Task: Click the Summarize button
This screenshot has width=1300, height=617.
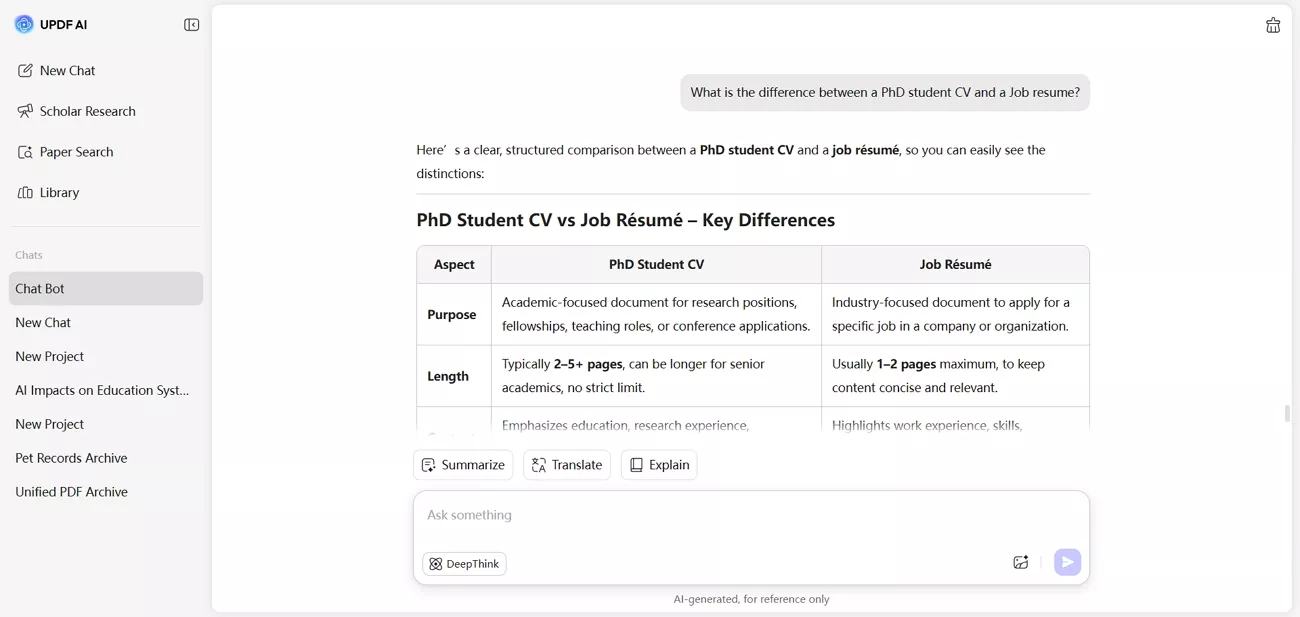Action: coord(463,465)
